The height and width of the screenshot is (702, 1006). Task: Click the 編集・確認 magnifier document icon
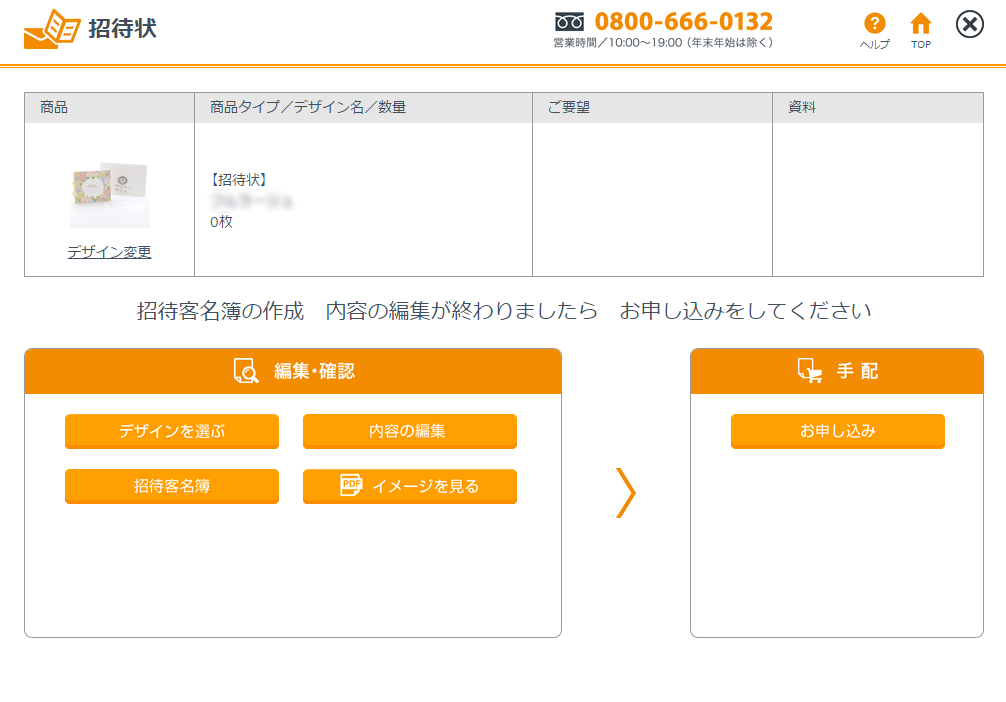(x=246, y=371)
